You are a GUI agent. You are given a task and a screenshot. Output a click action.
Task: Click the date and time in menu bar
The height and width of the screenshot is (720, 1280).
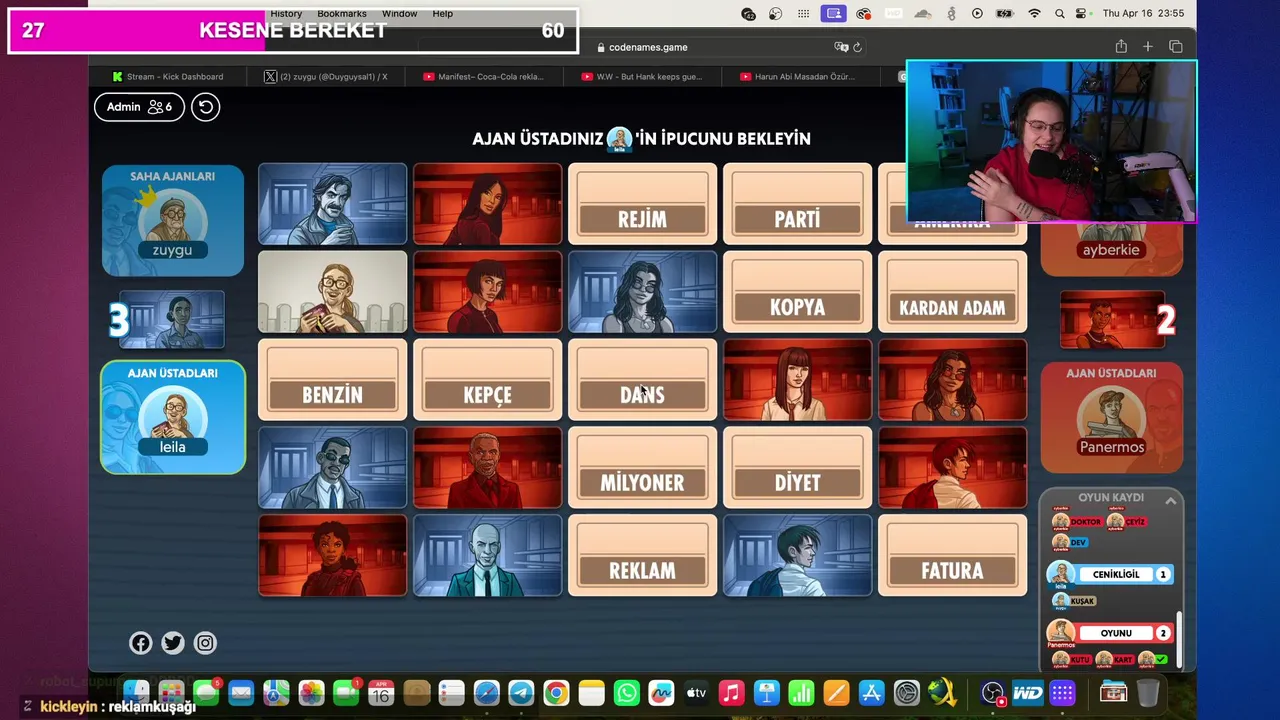(x=1143, y=13)
